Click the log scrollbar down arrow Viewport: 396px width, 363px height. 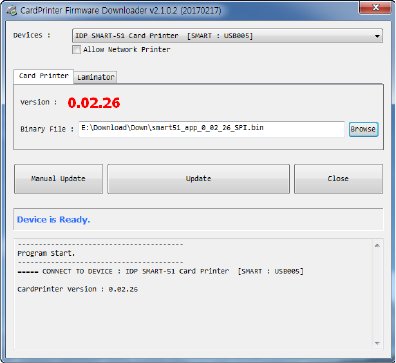(x=377, y=343)
